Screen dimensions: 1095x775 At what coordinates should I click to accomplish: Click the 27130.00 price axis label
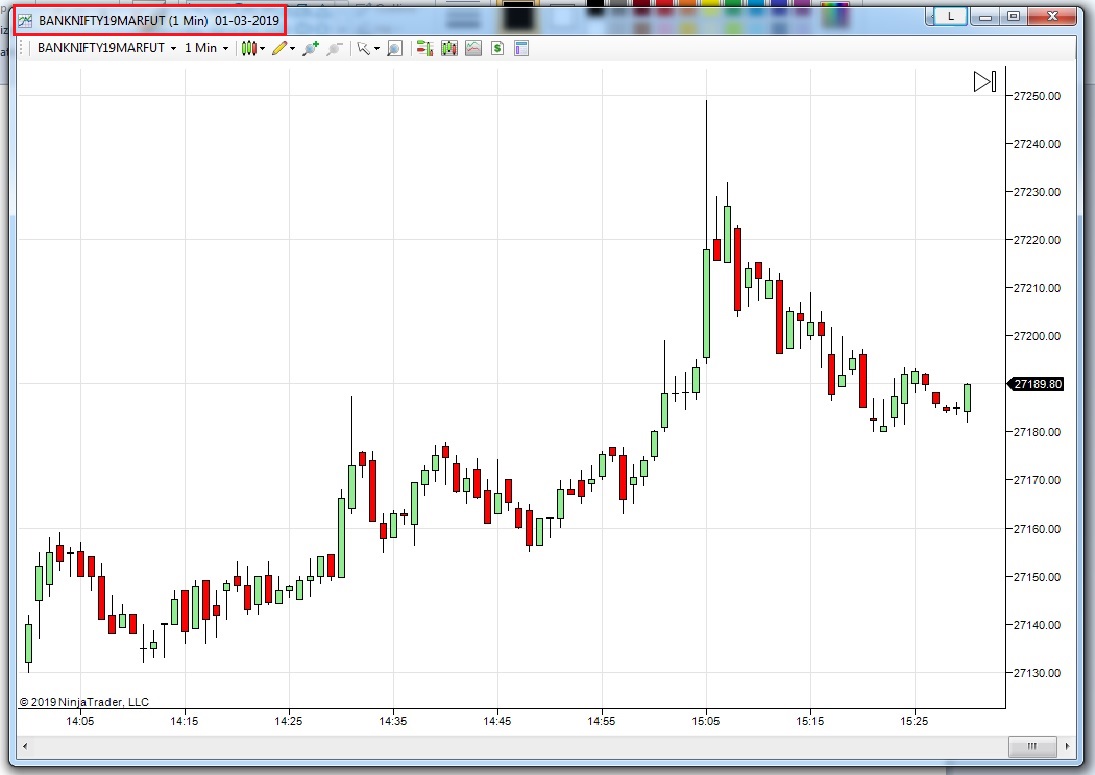coord(1037,673)
